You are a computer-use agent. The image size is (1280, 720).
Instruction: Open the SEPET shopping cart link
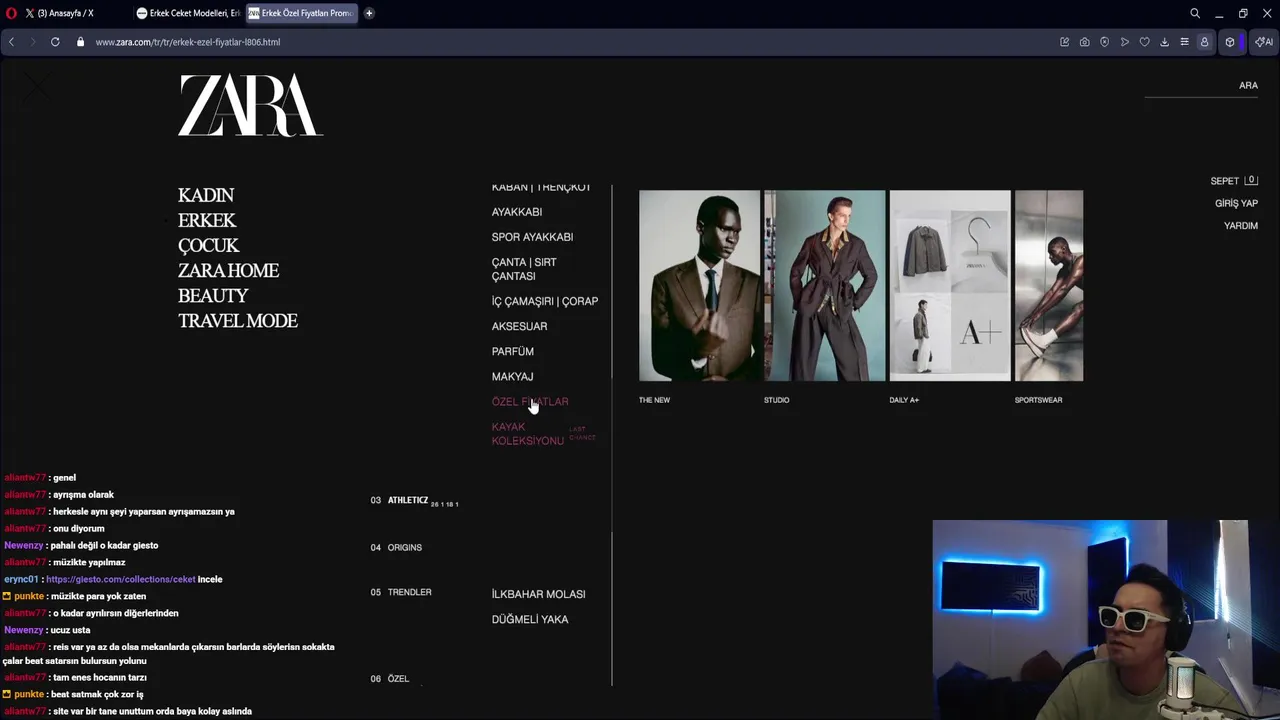click(x=1233, y=181)
